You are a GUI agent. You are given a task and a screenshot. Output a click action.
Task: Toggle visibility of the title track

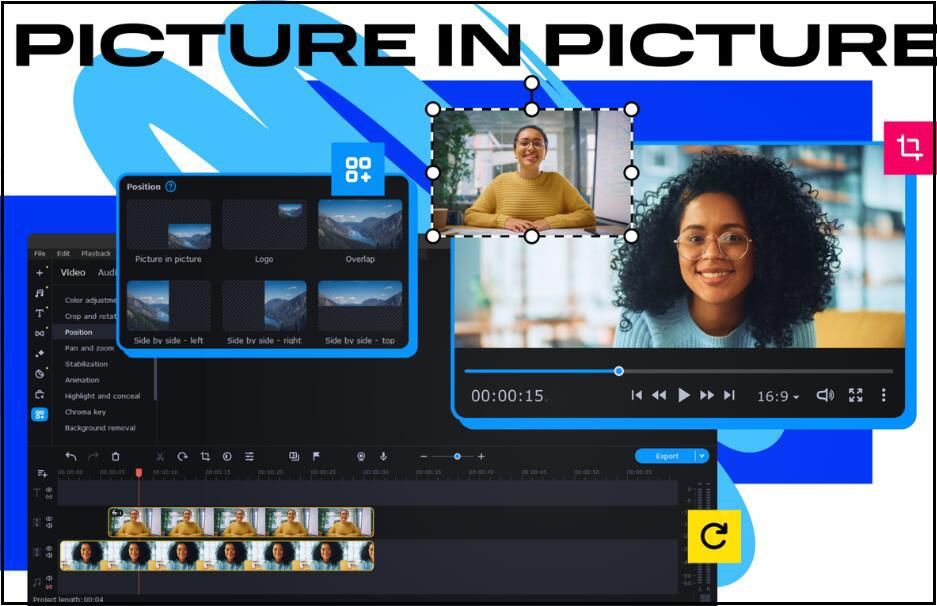tap(49, 490)
